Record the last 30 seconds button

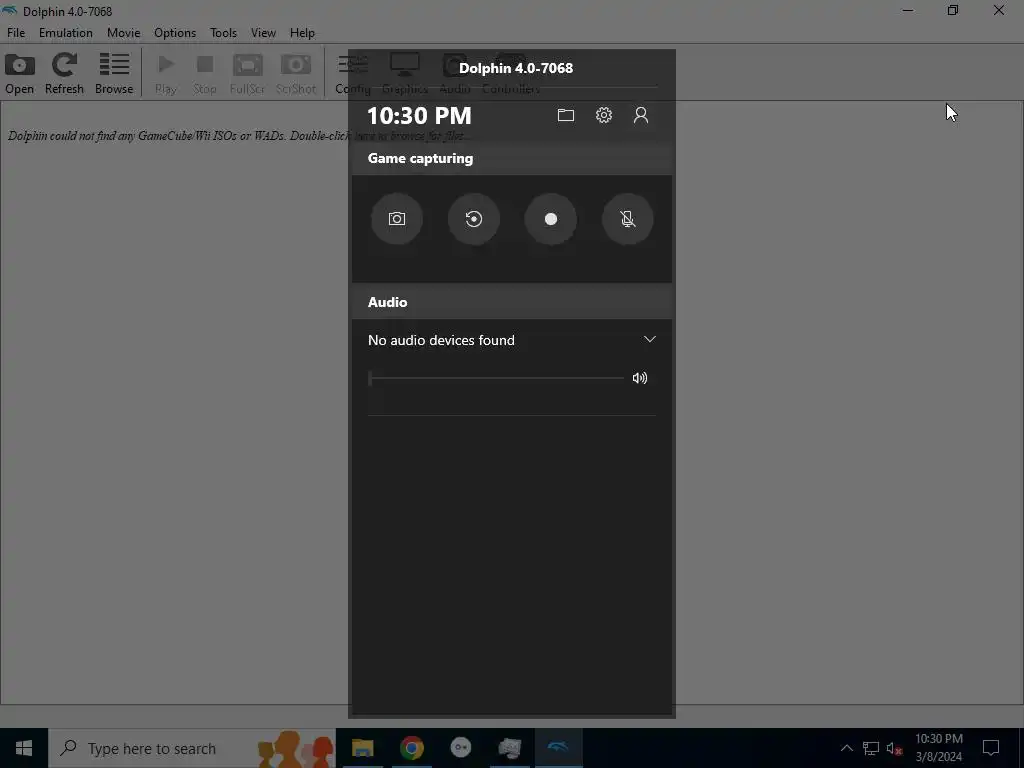pos(473,219)
